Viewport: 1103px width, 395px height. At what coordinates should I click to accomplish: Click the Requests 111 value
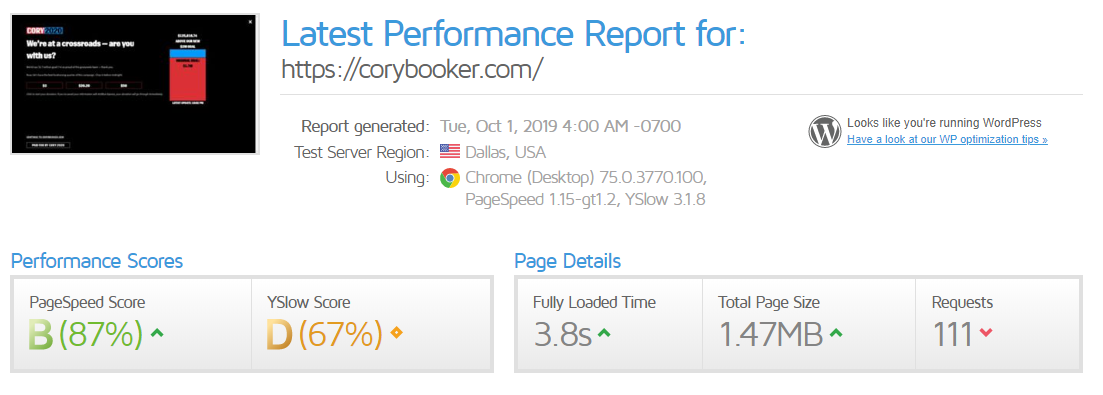tap(952, 335)
